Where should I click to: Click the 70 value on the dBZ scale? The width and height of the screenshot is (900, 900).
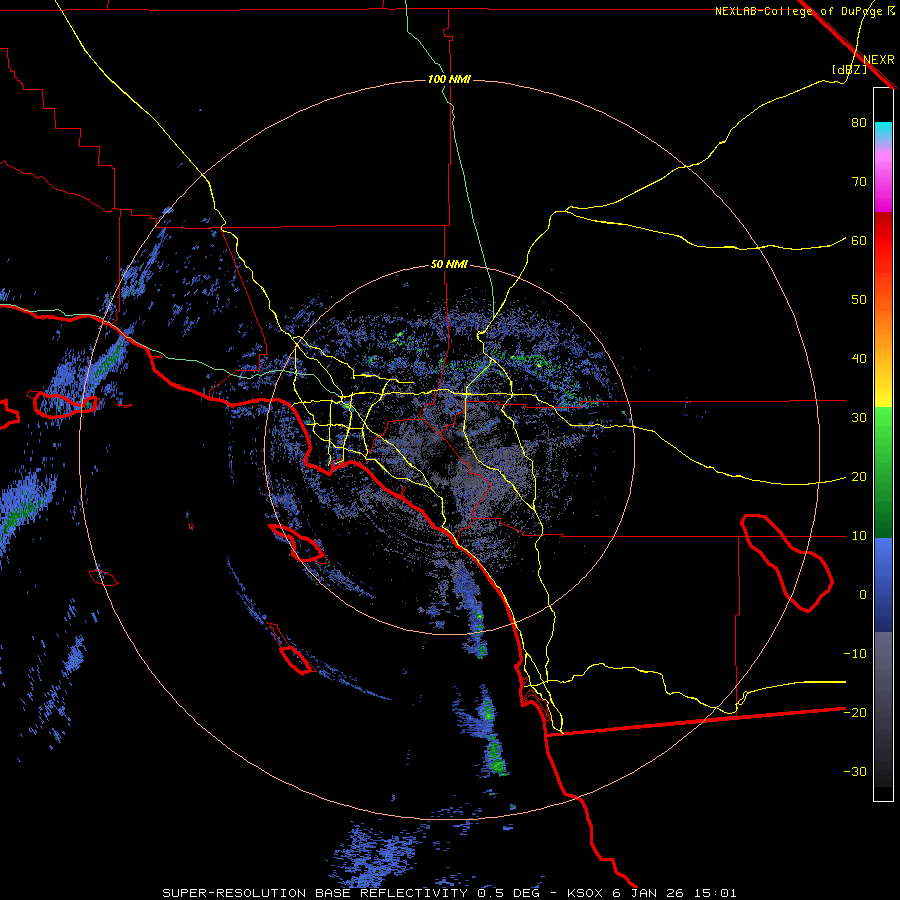859,182
